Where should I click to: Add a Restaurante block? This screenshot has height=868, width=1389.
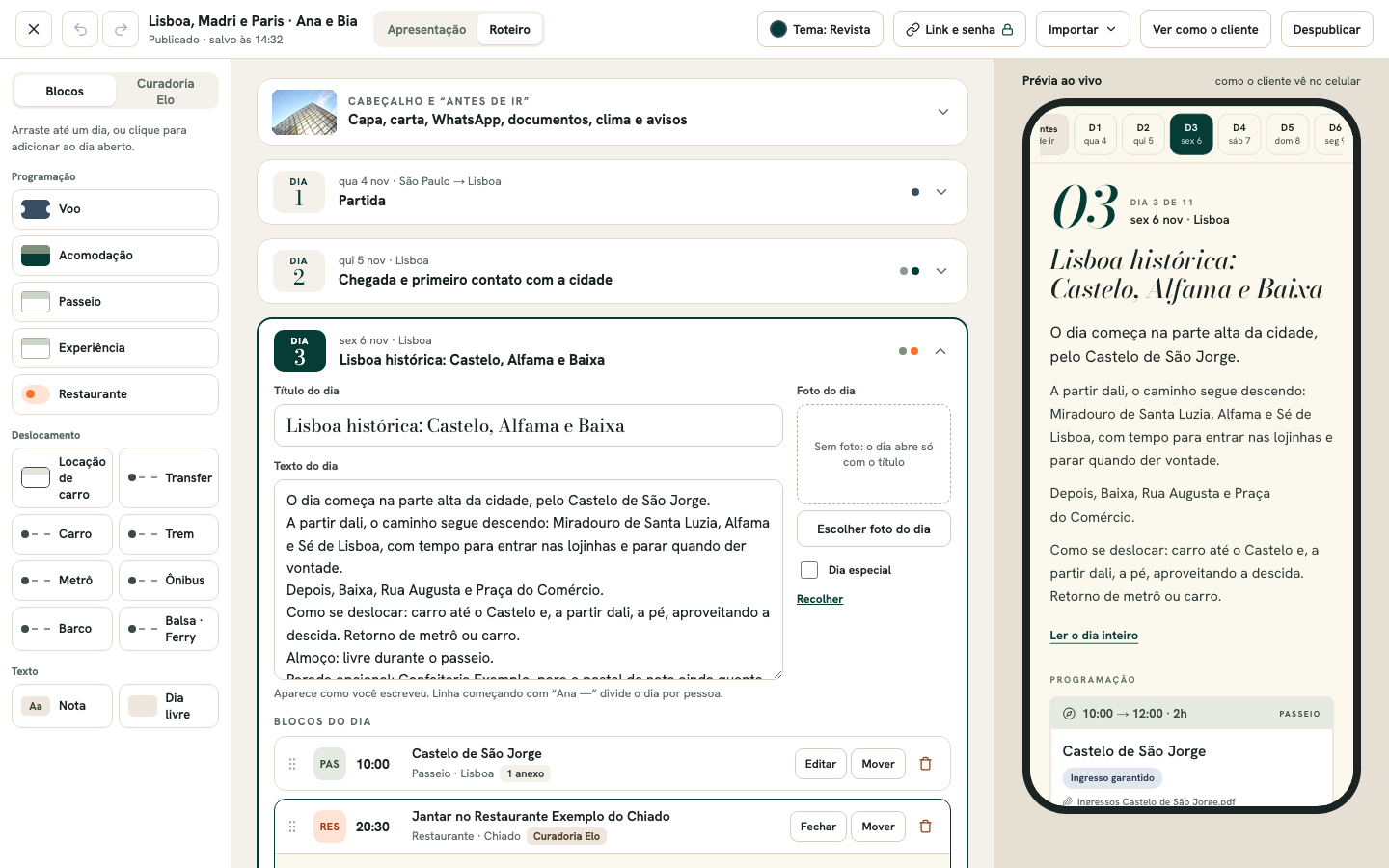pyautogui.click(x=115, y=394)
